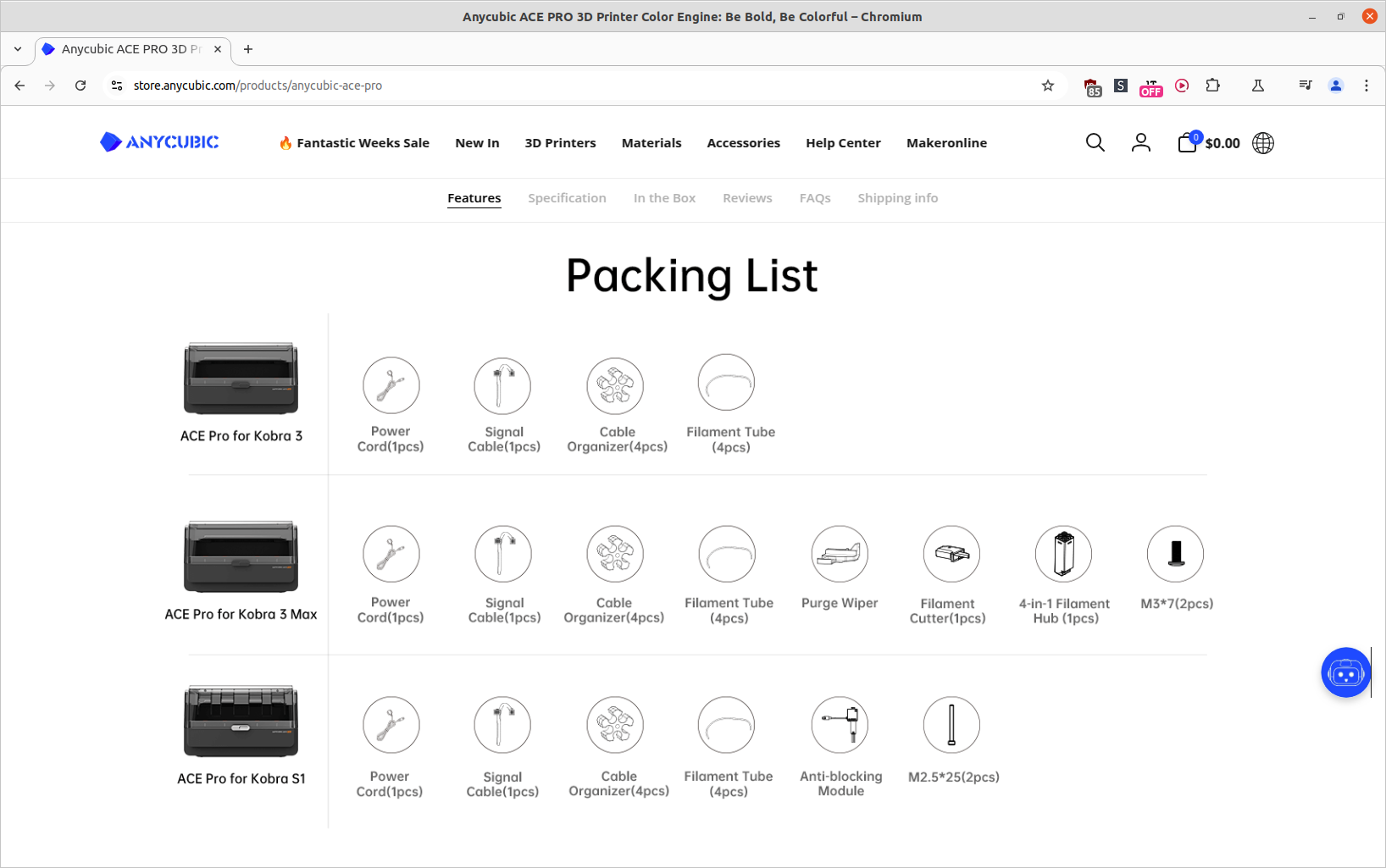Click the Chrome Labs flask icon
1386x868 pixels.
[1258, 86]
